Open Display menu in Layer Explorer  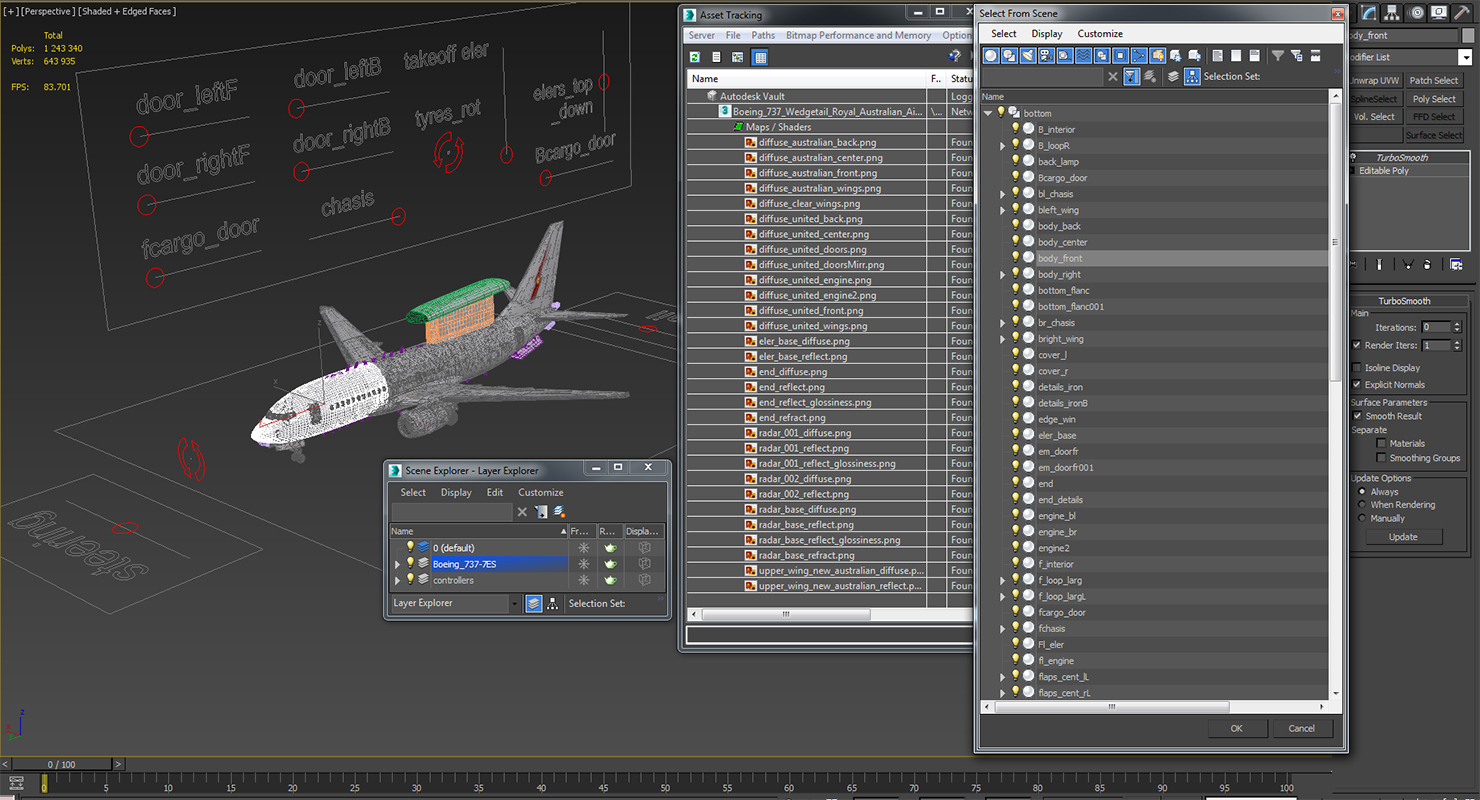click(456, 492)
